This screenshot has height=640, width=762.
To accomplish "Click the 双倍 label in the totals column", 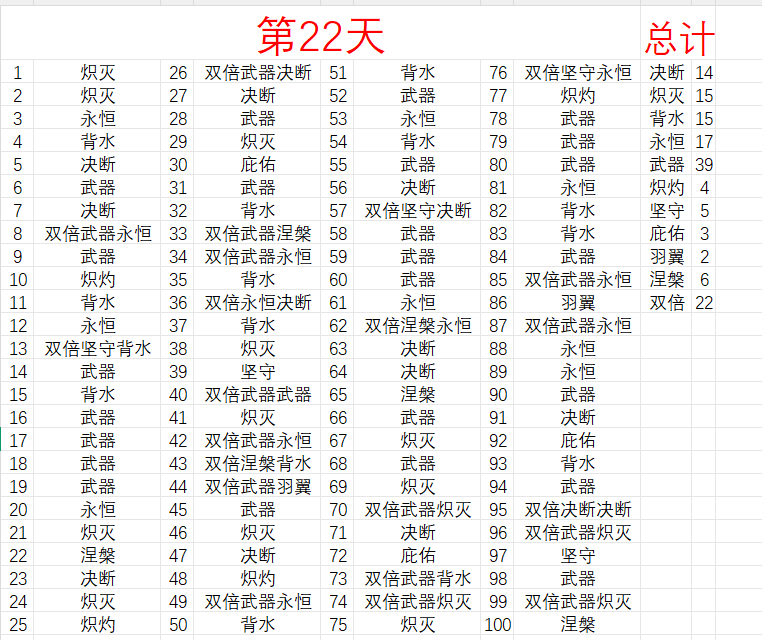I will (x=667, y=303).
